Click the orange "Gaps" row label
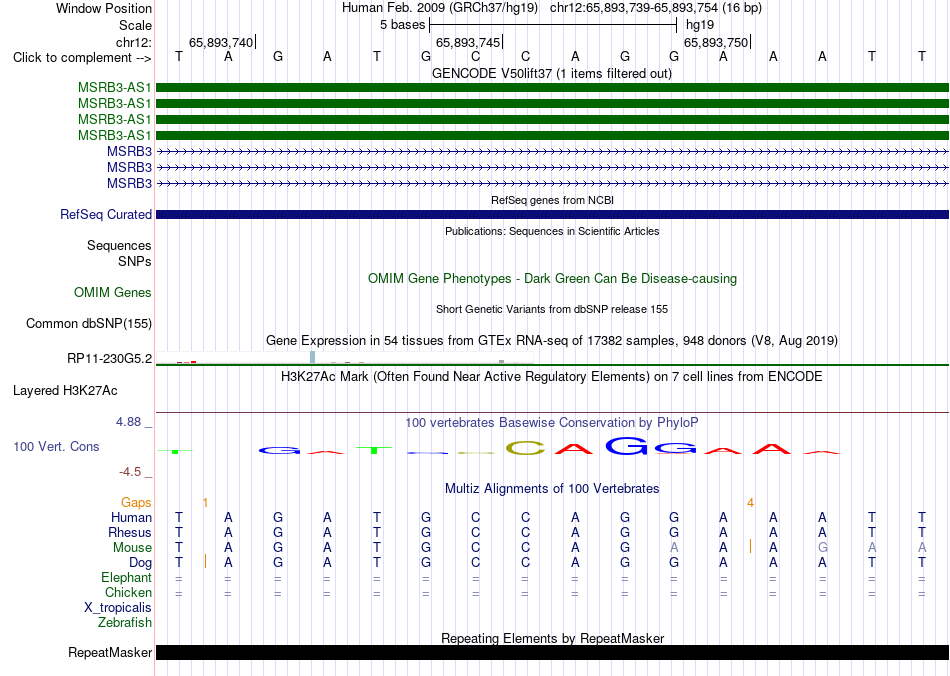 tap(136, 503)
